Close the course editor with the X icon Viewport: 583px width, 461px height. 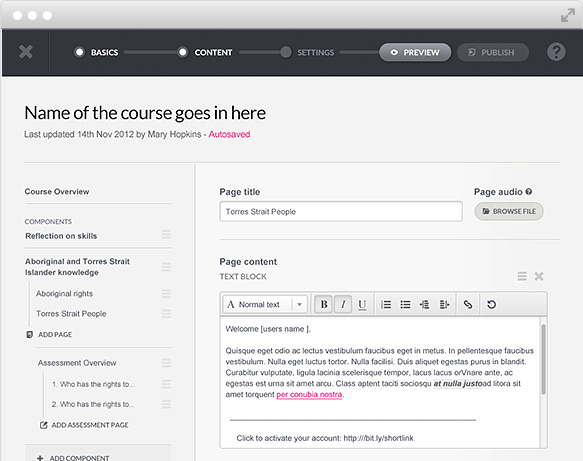[x=26, y=52]
